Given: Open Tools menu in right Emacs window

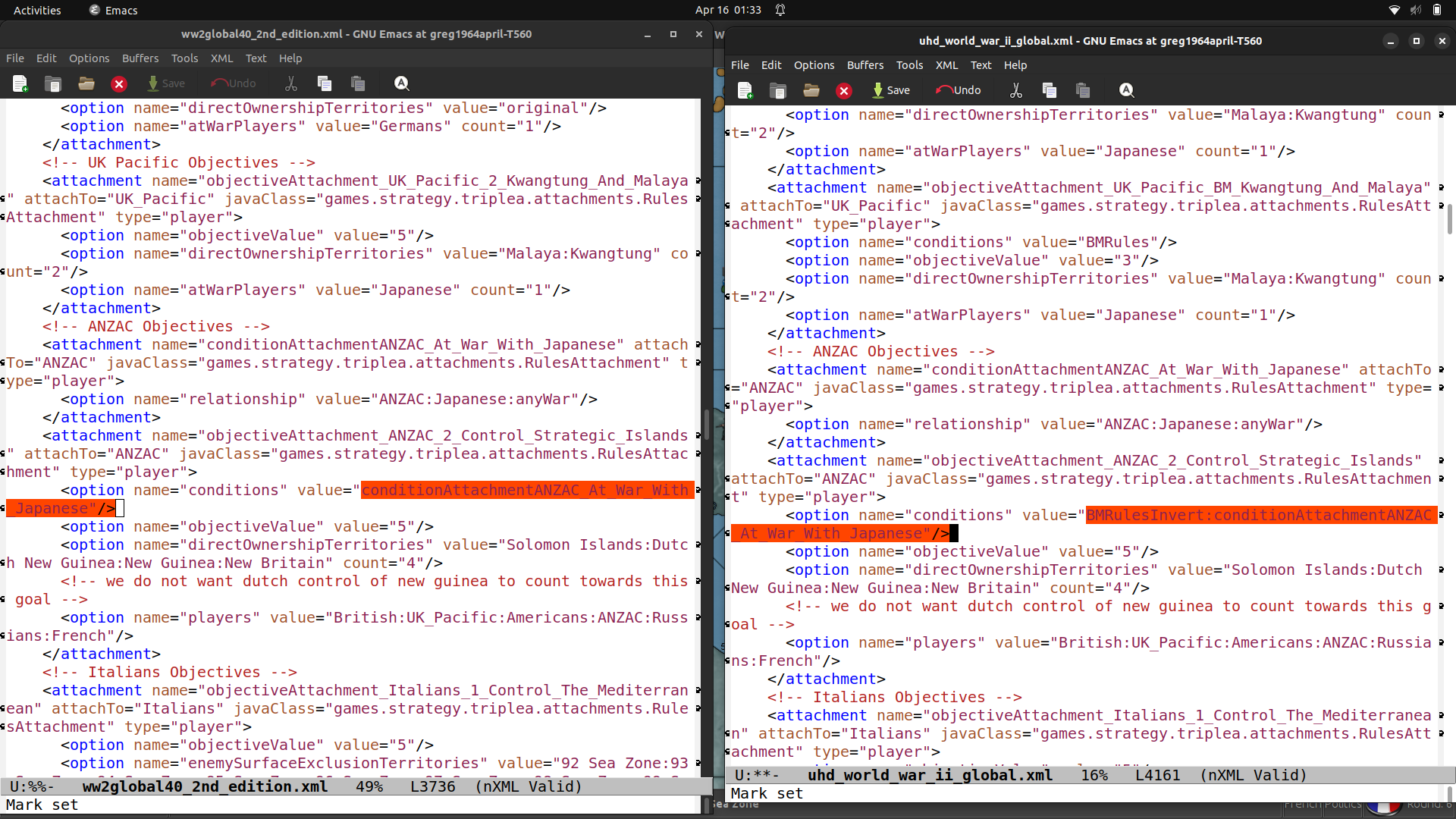Looking at the screenshot, I should [x=909, y=65].
